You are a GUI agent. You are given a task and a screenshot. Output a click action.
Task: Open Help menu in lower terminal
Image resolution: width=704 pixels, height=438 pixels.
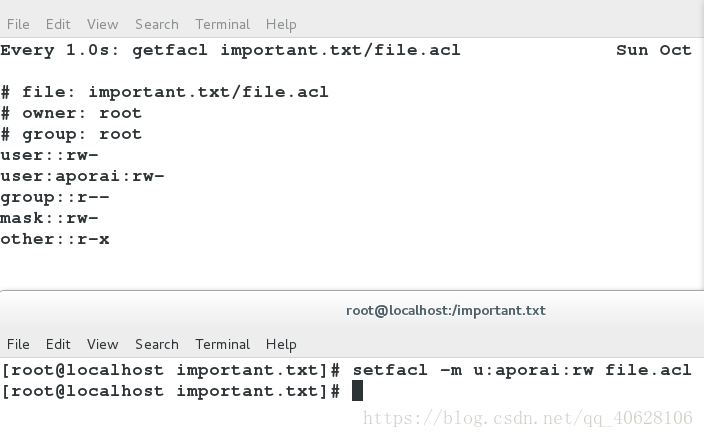(x=281, y=345)
